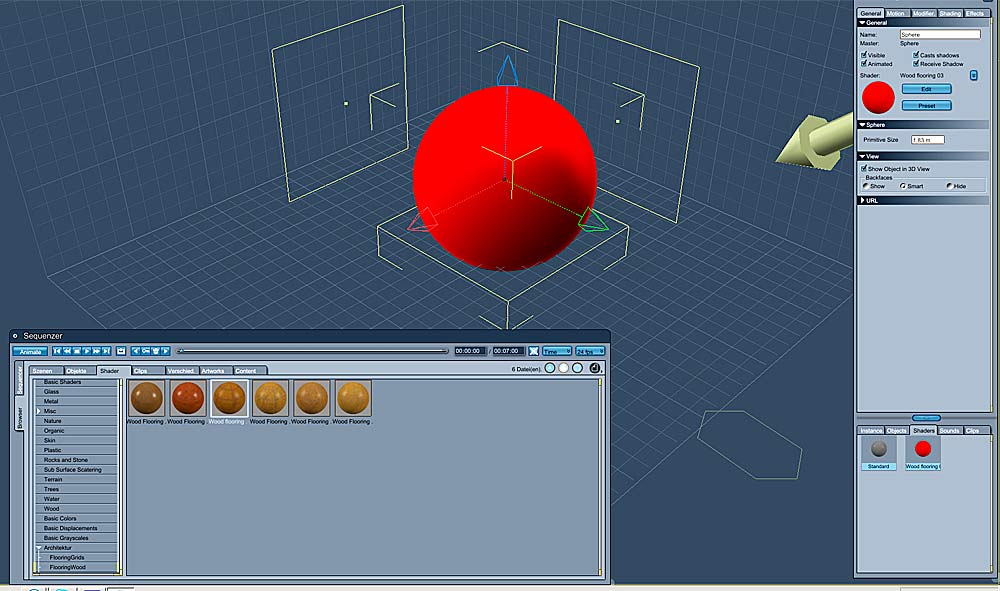Viewport: 1000px width, 591px height.
Task: Collapse the General section header
Action: coord(923,23)
